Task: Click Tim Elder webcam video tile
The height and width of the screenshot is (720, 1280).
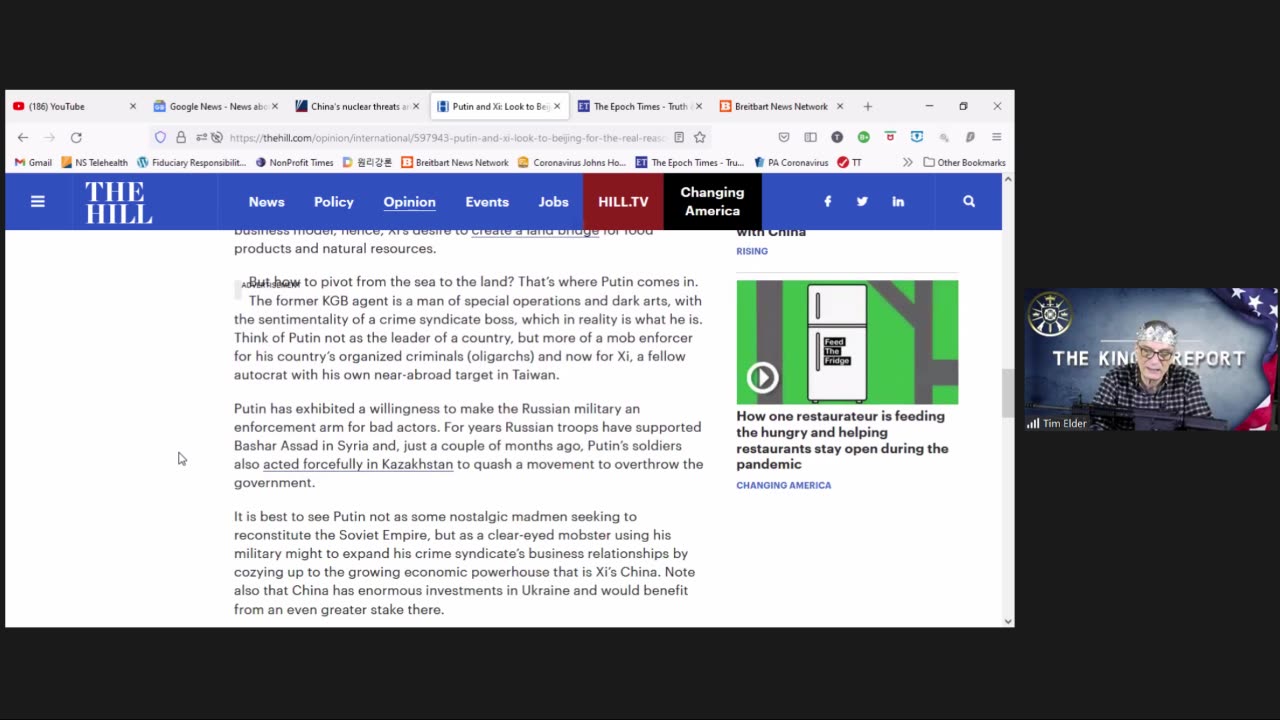Action: (x=1151, y=360)
